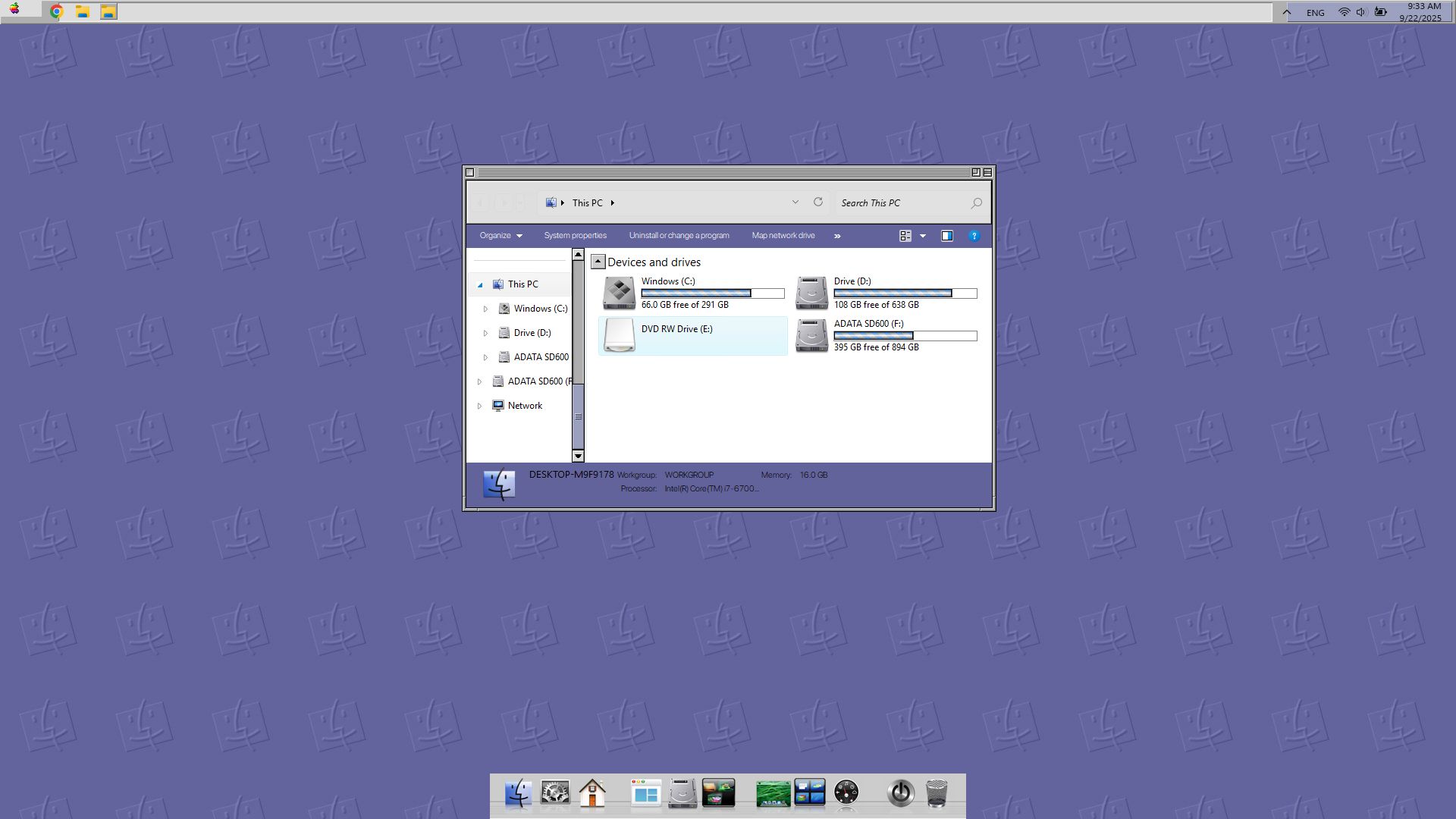The width and height of the screenshot is (1456, 819).
Task: Click System properties in the toolbar
Action: pos(575,236)
